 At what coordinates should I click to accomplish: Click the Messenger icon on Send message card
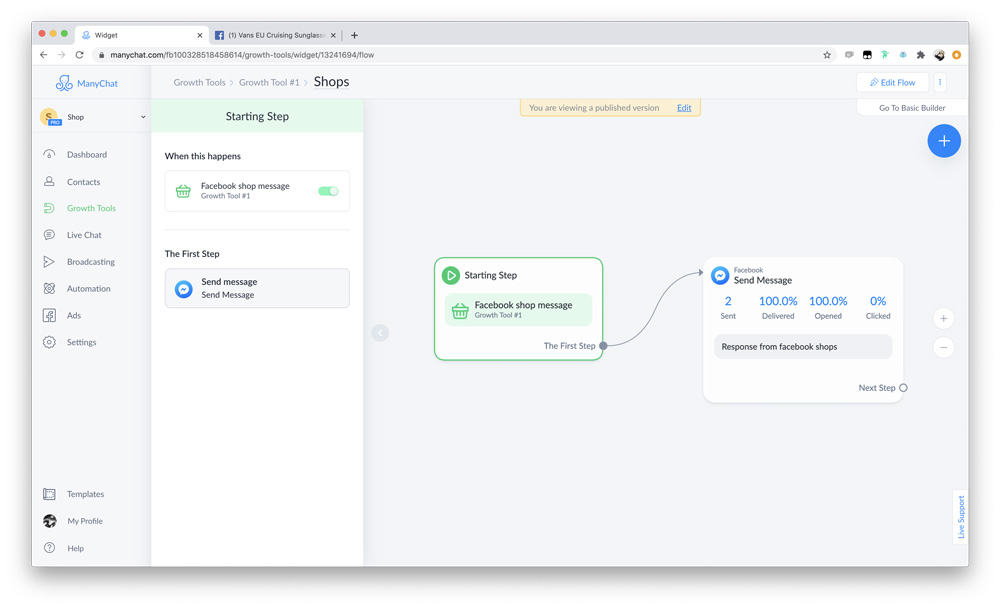184,288
